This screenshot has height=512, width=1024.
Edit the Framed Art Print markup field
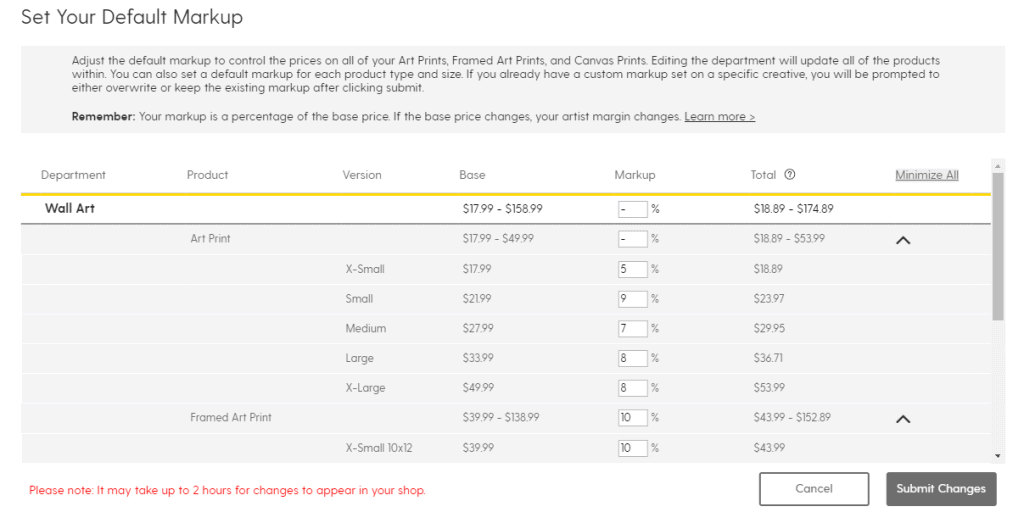point(632,417)
